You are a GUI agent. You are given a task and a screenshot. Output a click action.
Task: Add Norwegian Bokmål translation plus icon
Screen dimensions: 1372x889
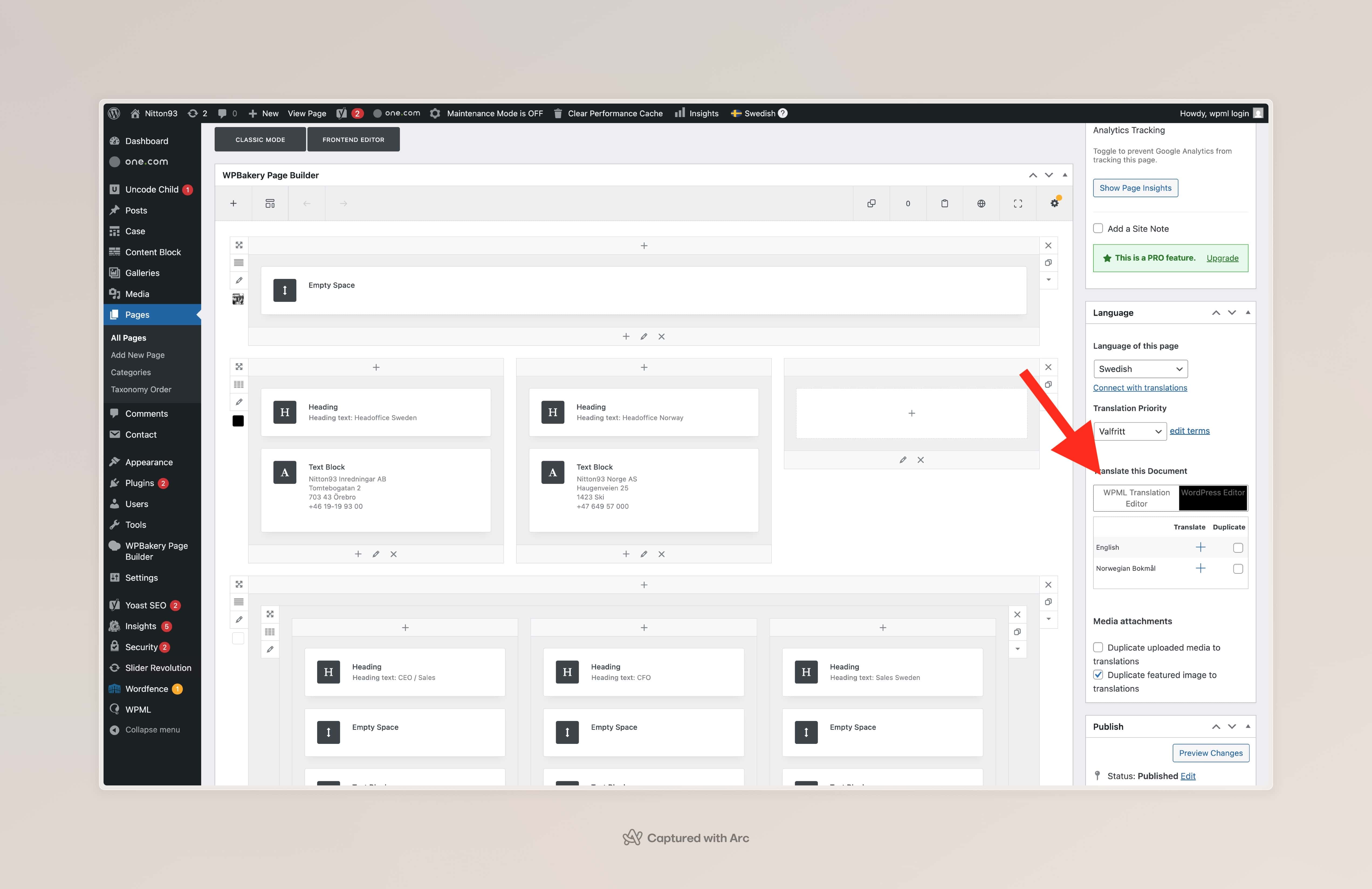point(1201,569)
